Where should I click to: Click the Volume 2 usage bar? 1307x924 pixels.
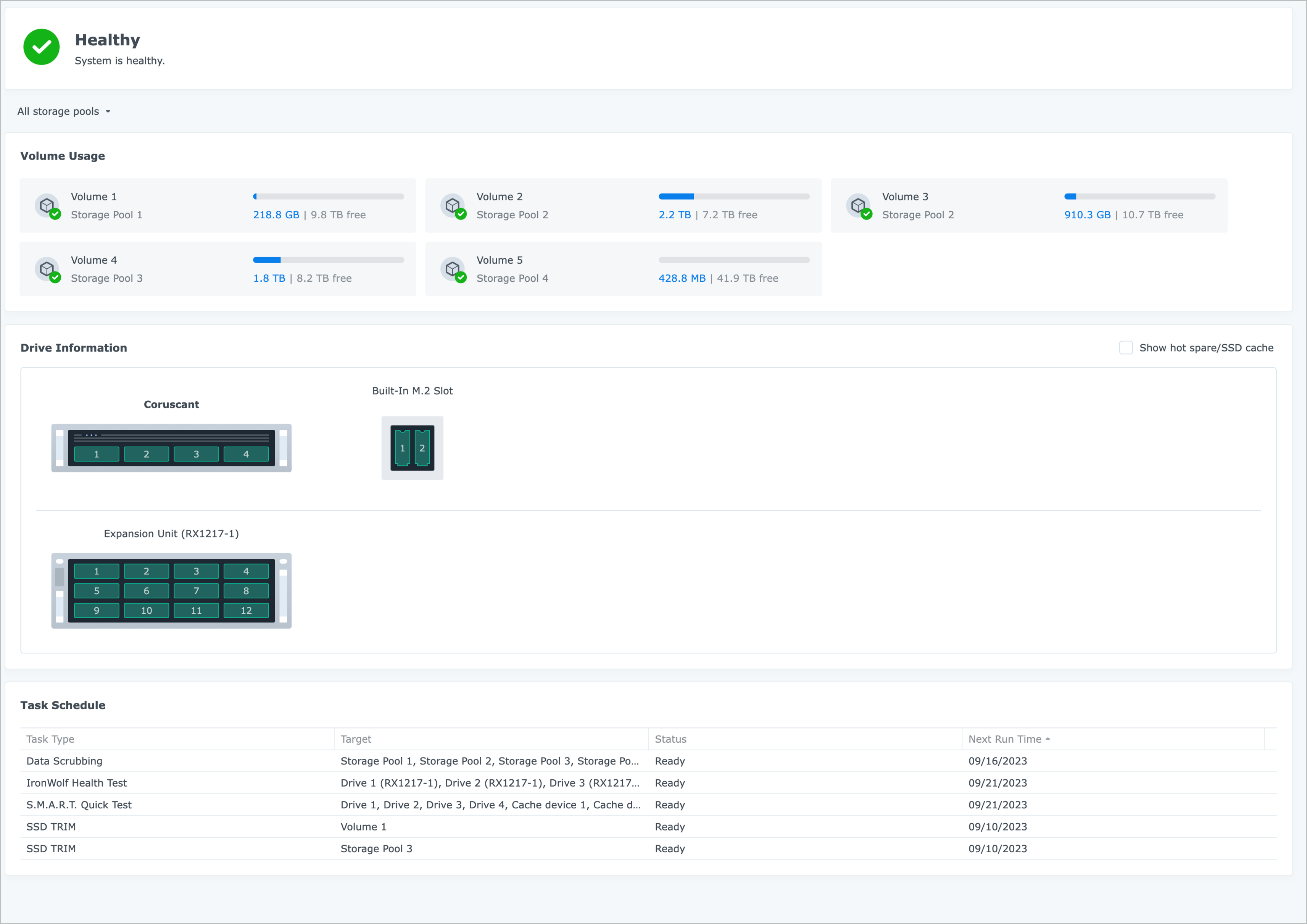pyautogui.click(x=734, y=197)
